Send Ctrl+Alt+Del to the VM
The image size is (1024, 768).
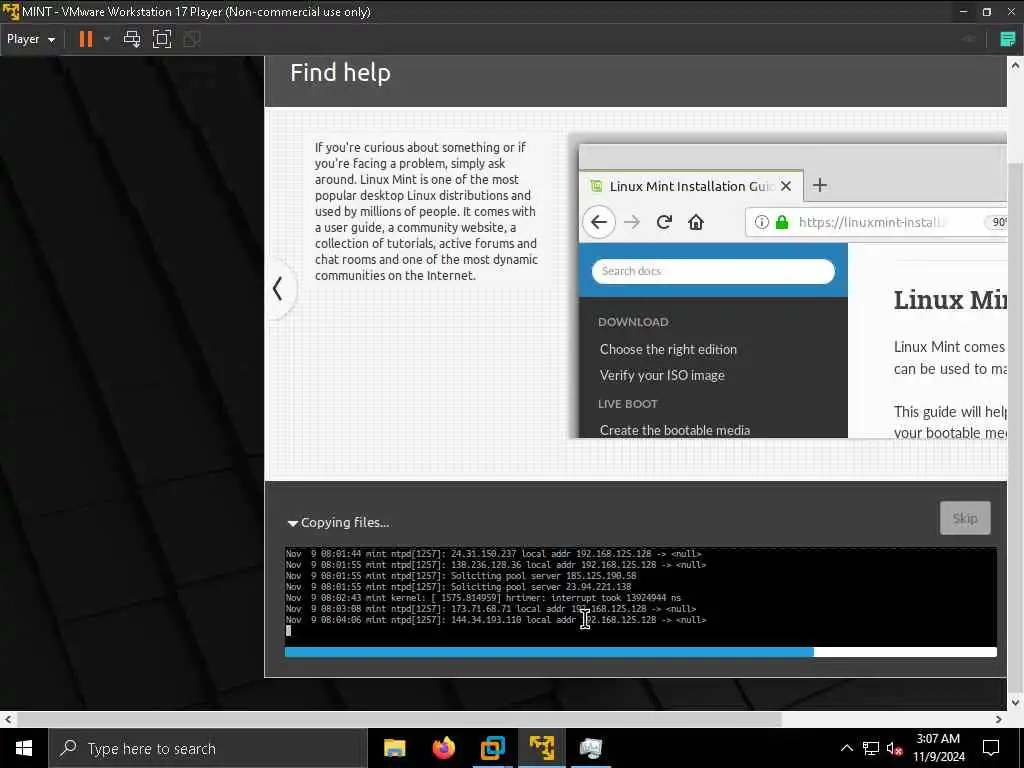[x=132, y=39]
